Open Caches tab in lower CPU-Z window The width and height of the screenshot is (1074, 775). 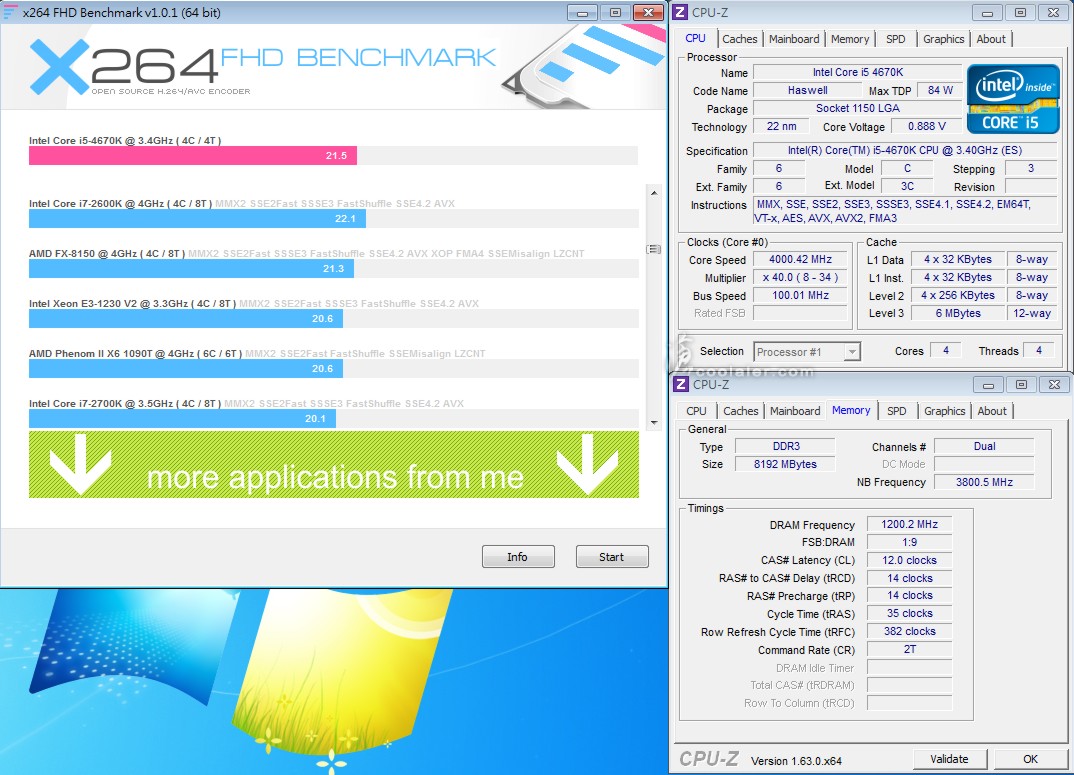click(740, 411)
